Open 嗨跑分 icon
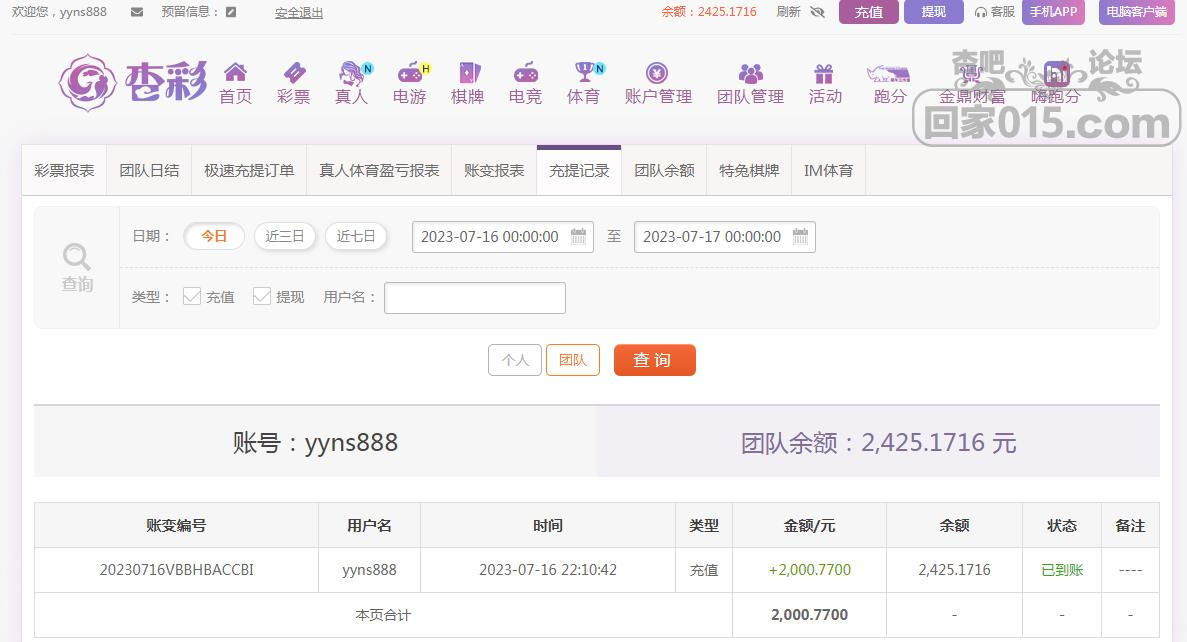Viewport: 1187px width, 642px height. [1056, 73]
